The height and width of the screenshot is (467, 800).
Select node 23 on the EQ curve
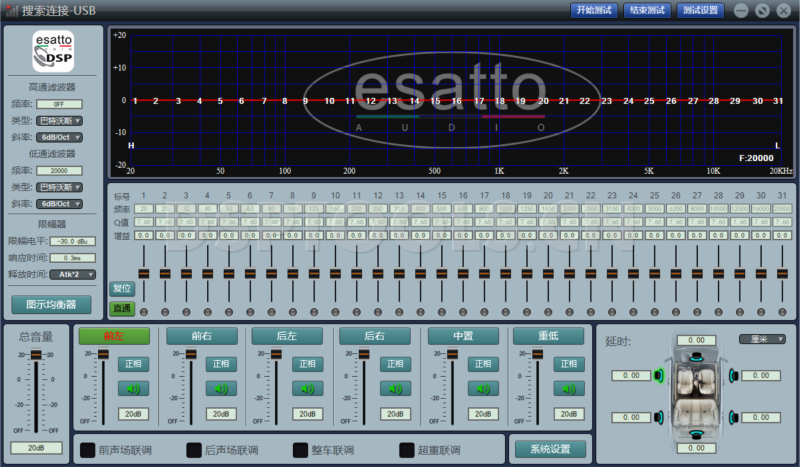pos(607,101)
